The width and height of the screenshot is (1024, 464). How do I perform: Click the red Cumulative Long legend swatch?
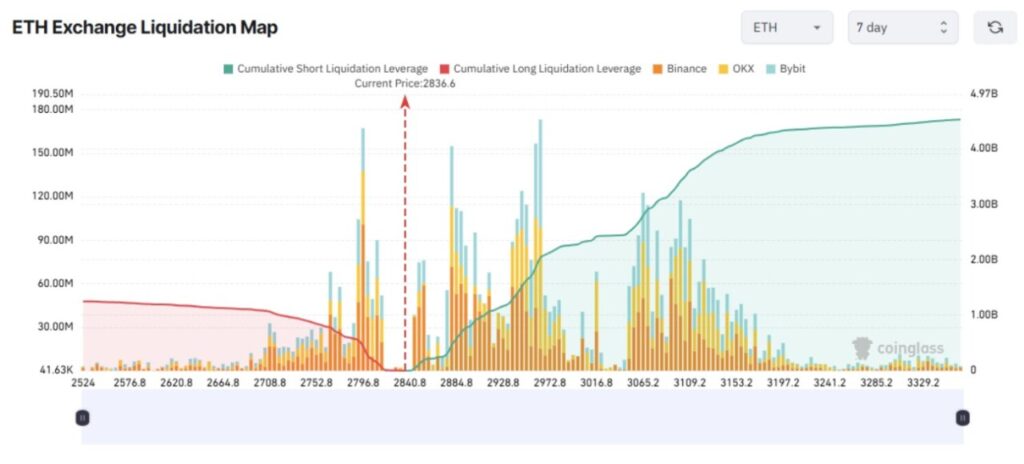point(446,69)
